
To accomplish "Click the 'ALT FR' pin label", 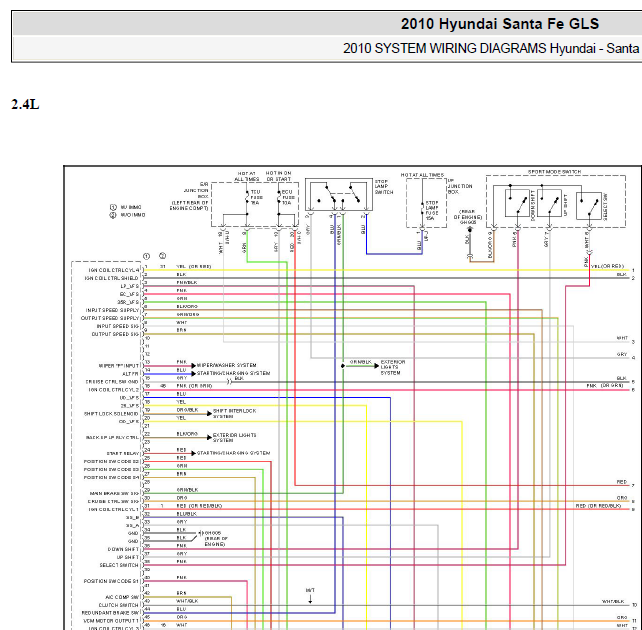I will [x=131, y=374].
